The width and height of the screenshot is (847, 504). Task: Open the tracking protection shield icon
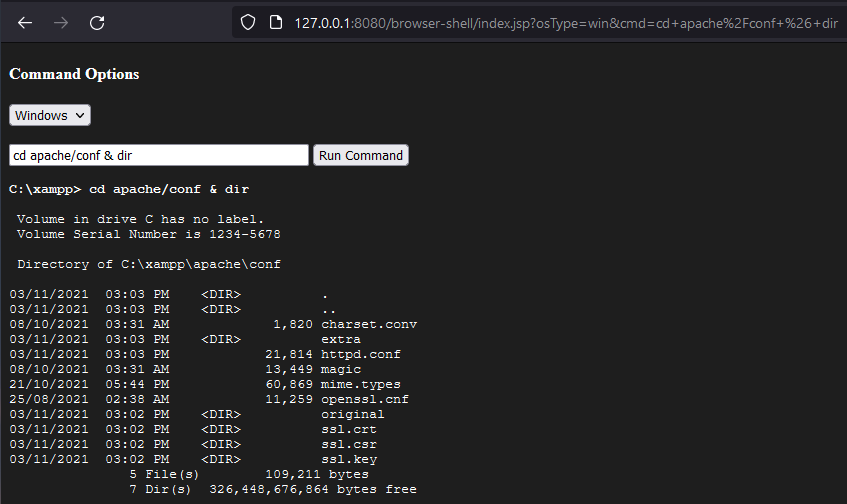(x=250, y=22)
